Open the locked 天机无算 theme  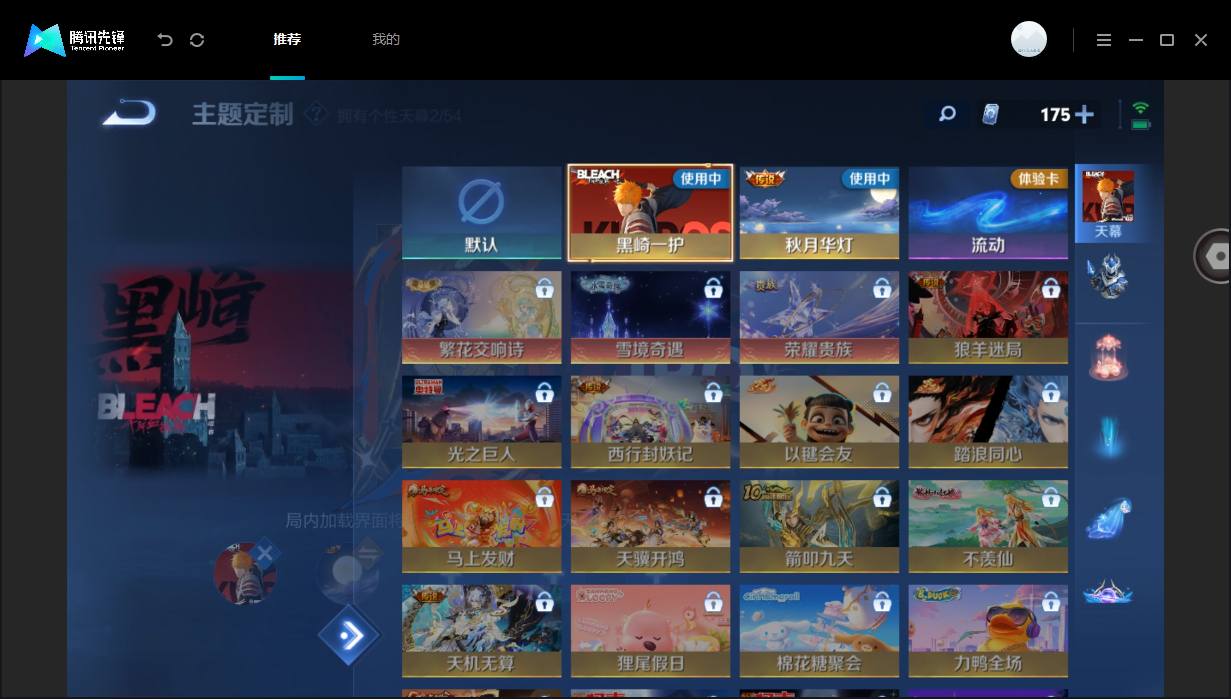481,631
